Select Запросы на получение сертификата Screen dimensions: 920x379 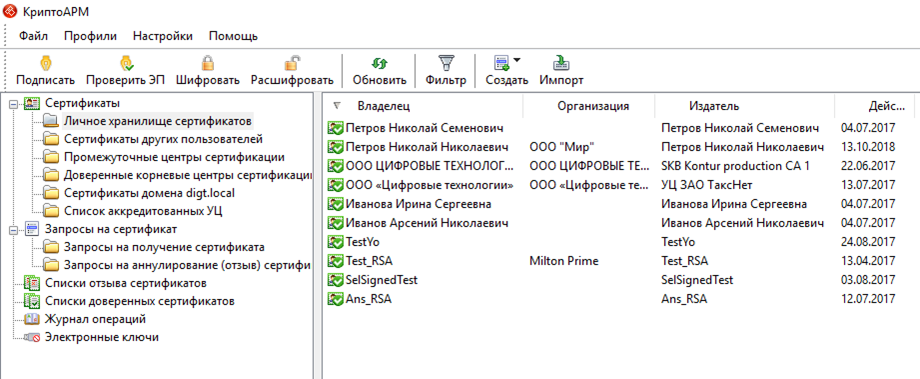164,247
